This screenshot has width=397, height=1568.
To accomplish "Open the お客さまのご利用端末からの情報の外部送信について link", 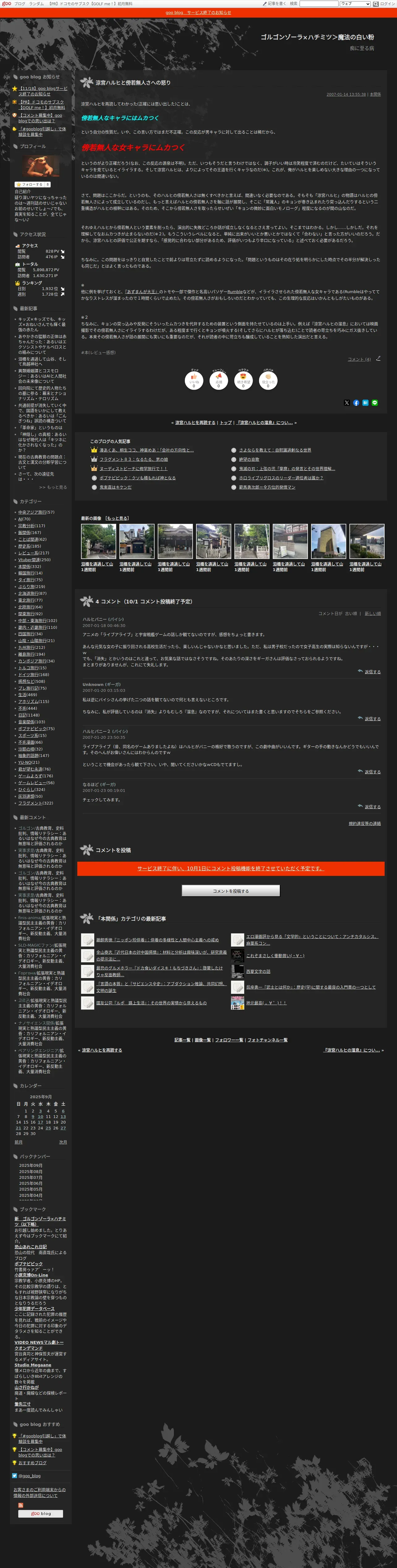I will 40,1493.
